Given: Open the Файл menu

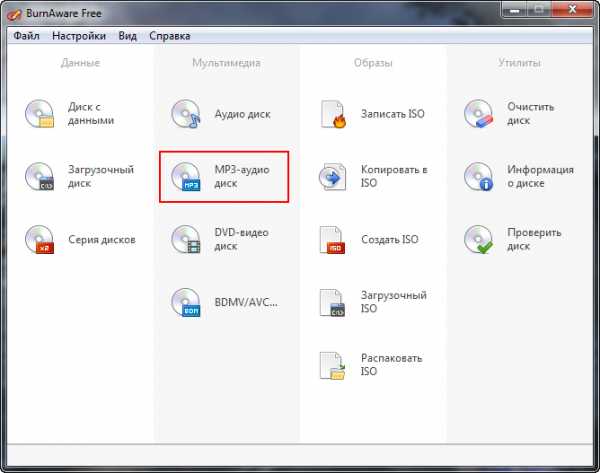Looking at the screenshot, I should (x=26, y=36).
